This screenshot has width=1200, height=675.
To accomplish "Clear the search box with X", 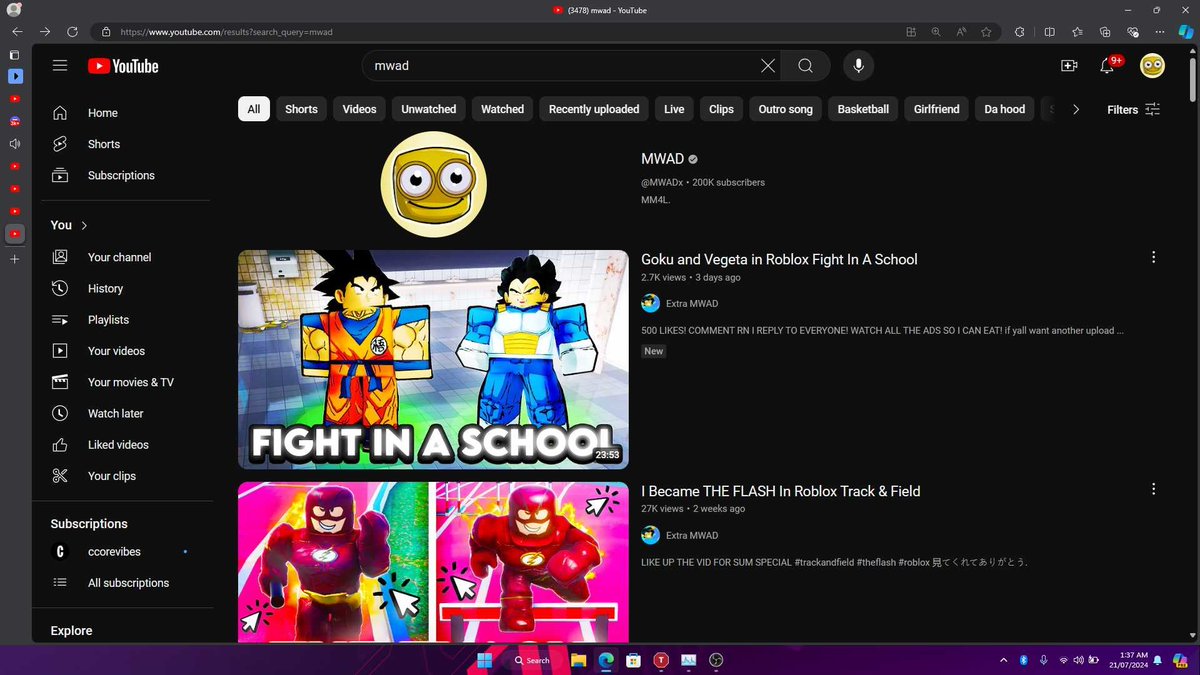I will (x=767, y=66).
